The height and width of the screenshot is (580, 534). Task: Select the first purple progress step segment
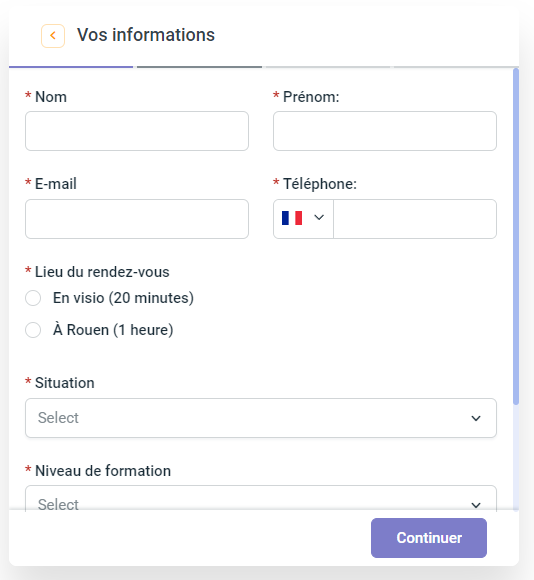71,67
